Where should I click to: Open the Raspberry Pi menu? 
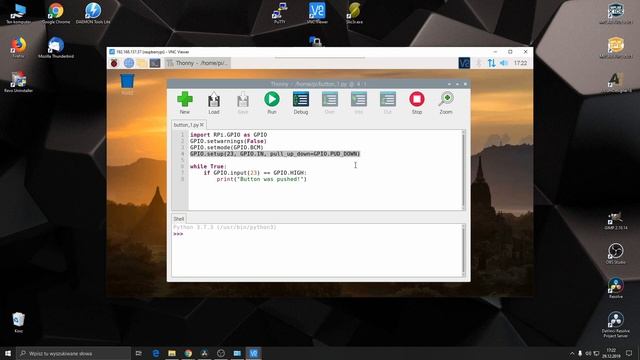tap(114, 63)
